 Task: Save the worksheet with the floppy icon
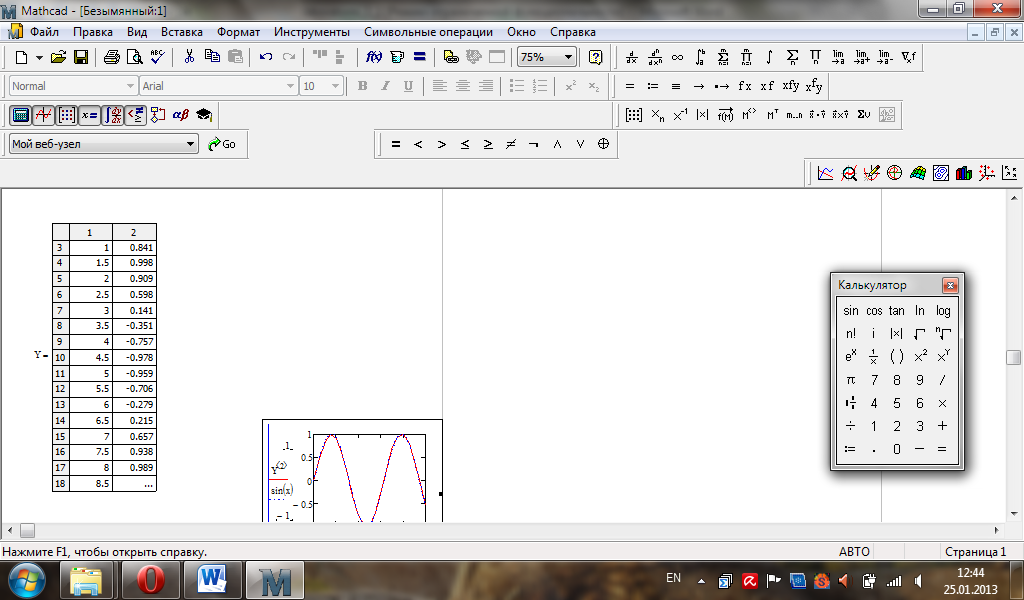coord(81,57)
